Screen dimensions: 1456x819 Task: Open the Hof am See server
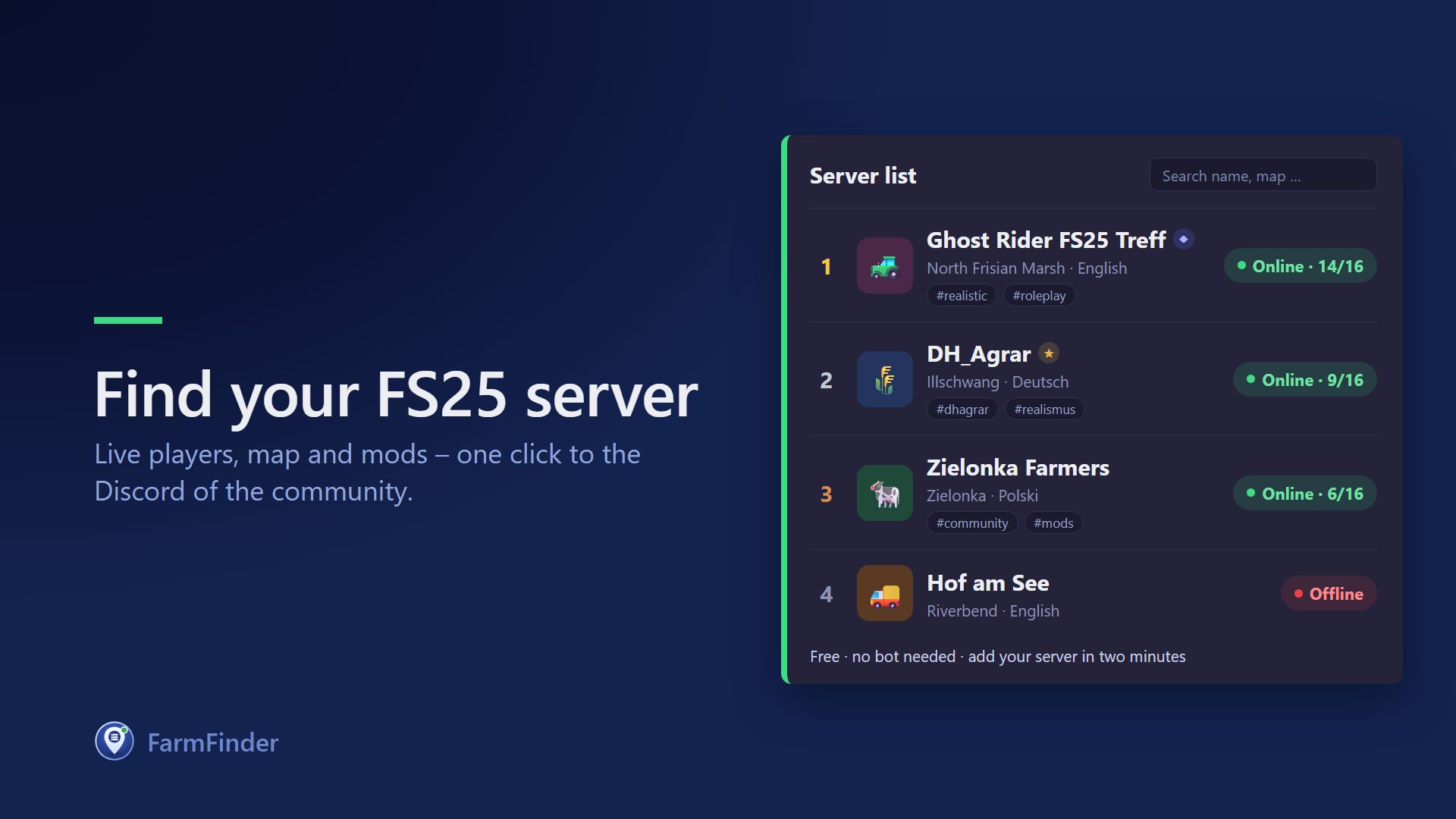click(1093, 593)
